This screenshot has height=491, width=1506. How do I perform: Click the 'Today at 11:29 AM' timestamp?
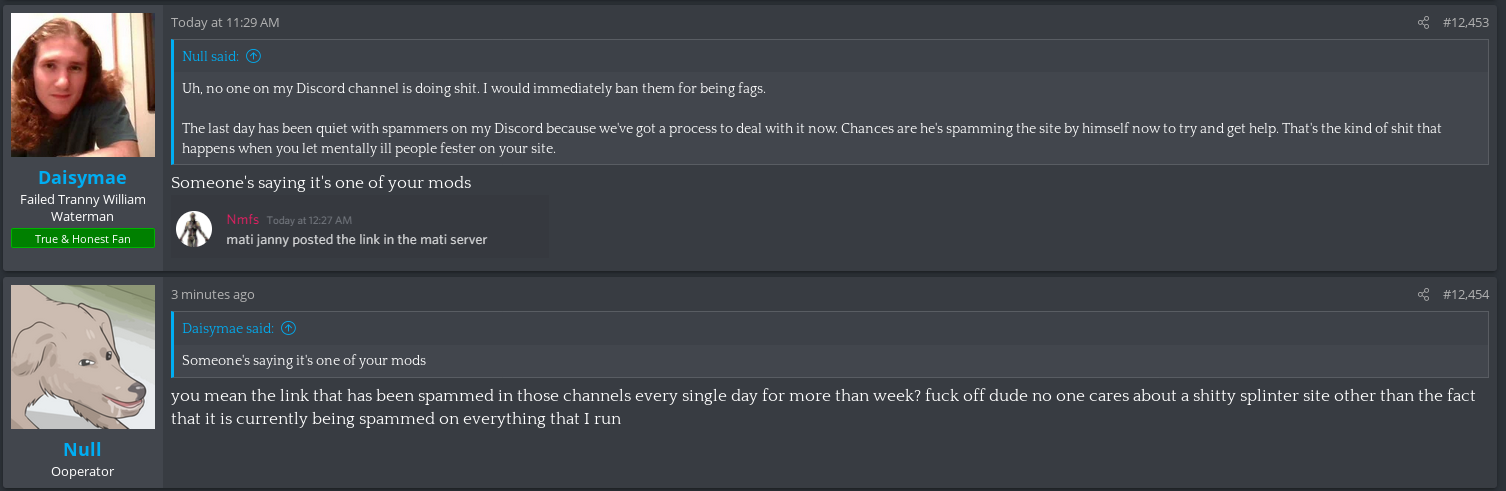click(225, 22)
